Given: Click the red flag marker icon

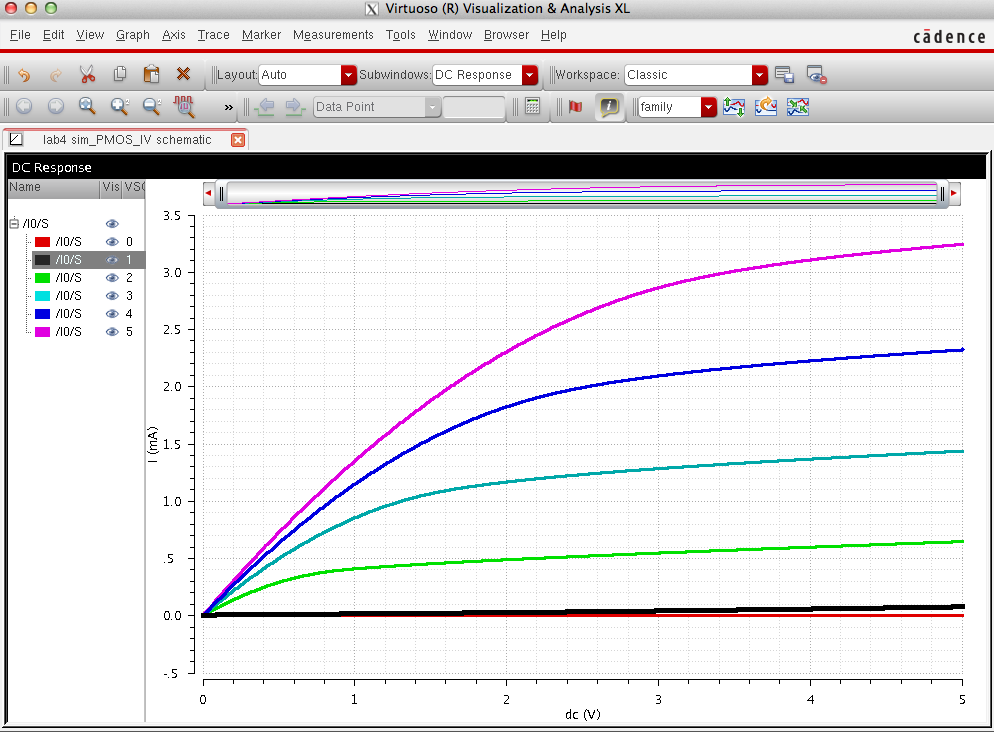Looking at the screenshot, I should (x=576, y=106).
